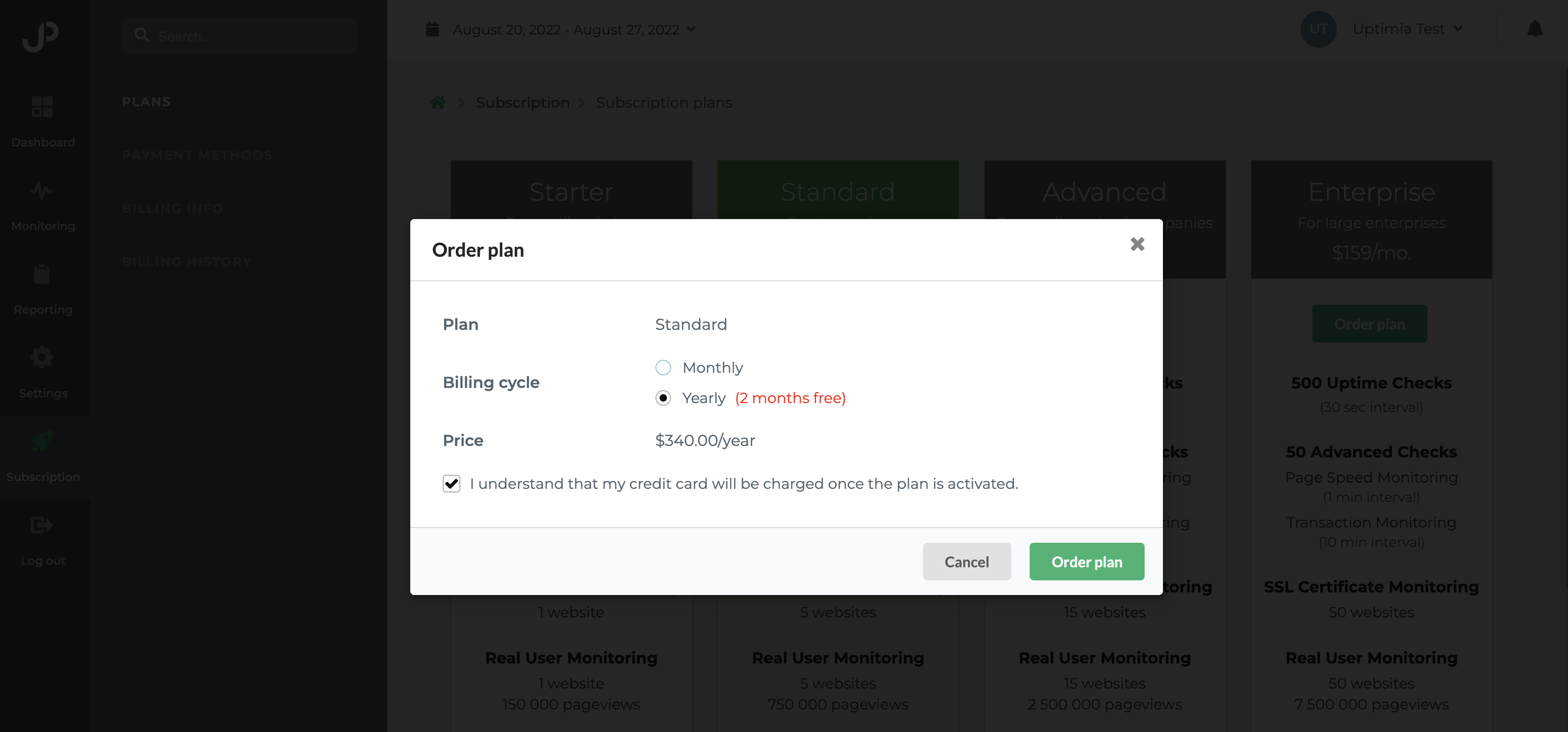Focus the Search input field
Image resolution: width=1568 pixels, height=732 pixels.
tap(239, 36)
